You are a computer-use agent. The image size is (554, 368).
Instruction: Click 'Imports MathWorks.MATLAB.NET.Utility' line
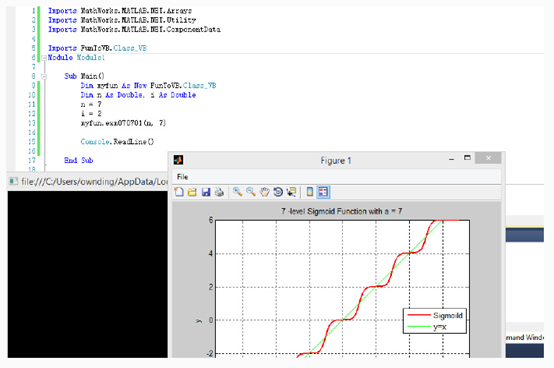(122, 20)
